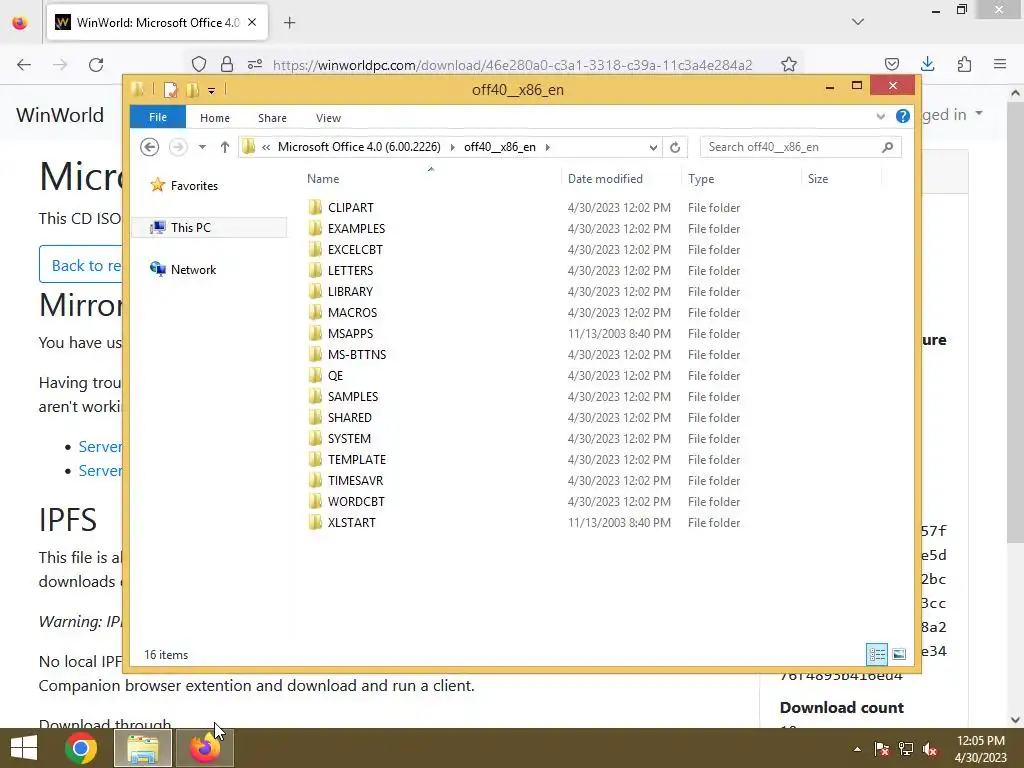Launch Google Chrome from taskbar
Image resolution: width=1024 pixels, height=768 pixels.
pyautogui.click(x=81, y=748)
